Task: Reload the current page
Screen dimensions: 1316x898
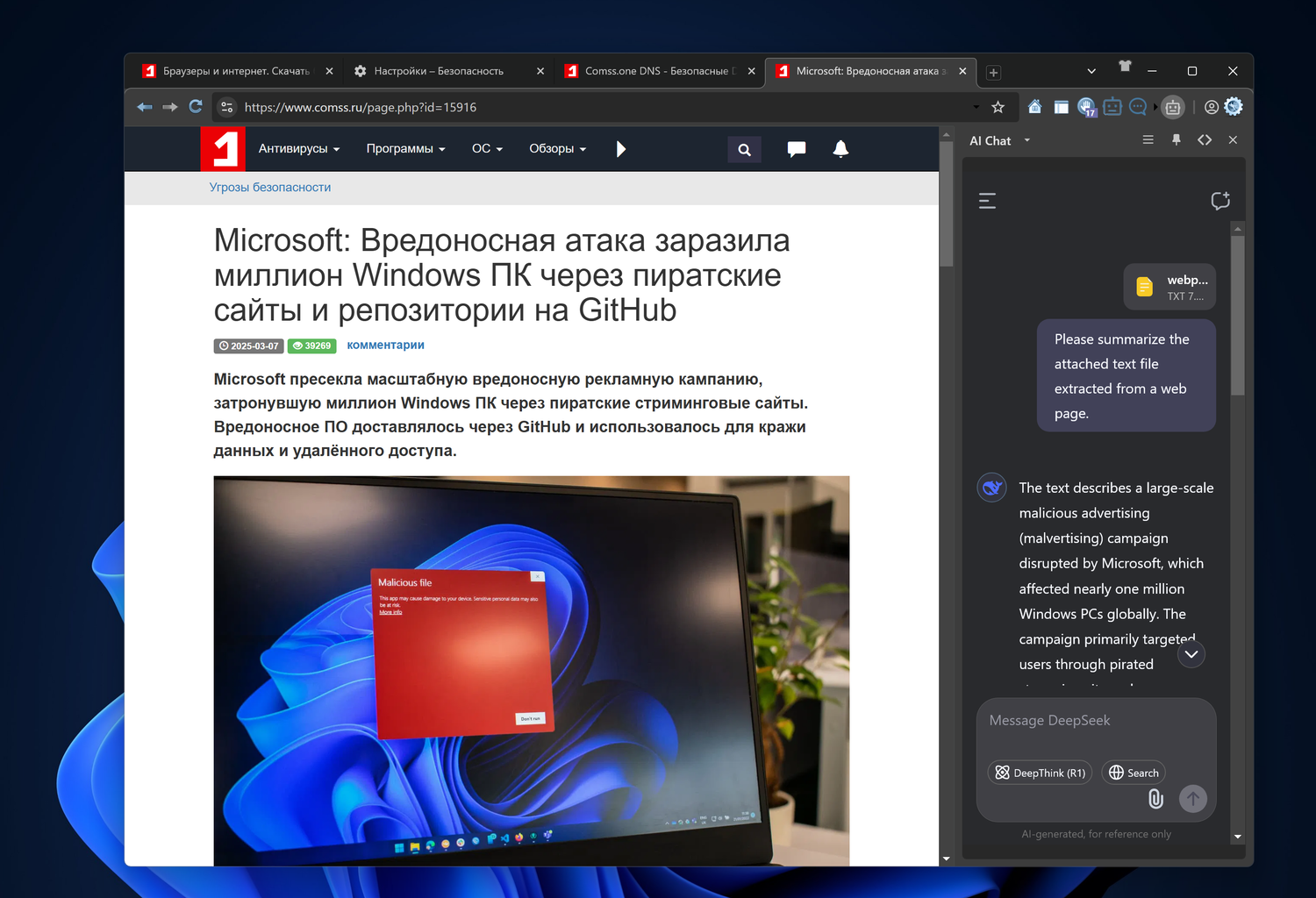Action: click(196, 107)
